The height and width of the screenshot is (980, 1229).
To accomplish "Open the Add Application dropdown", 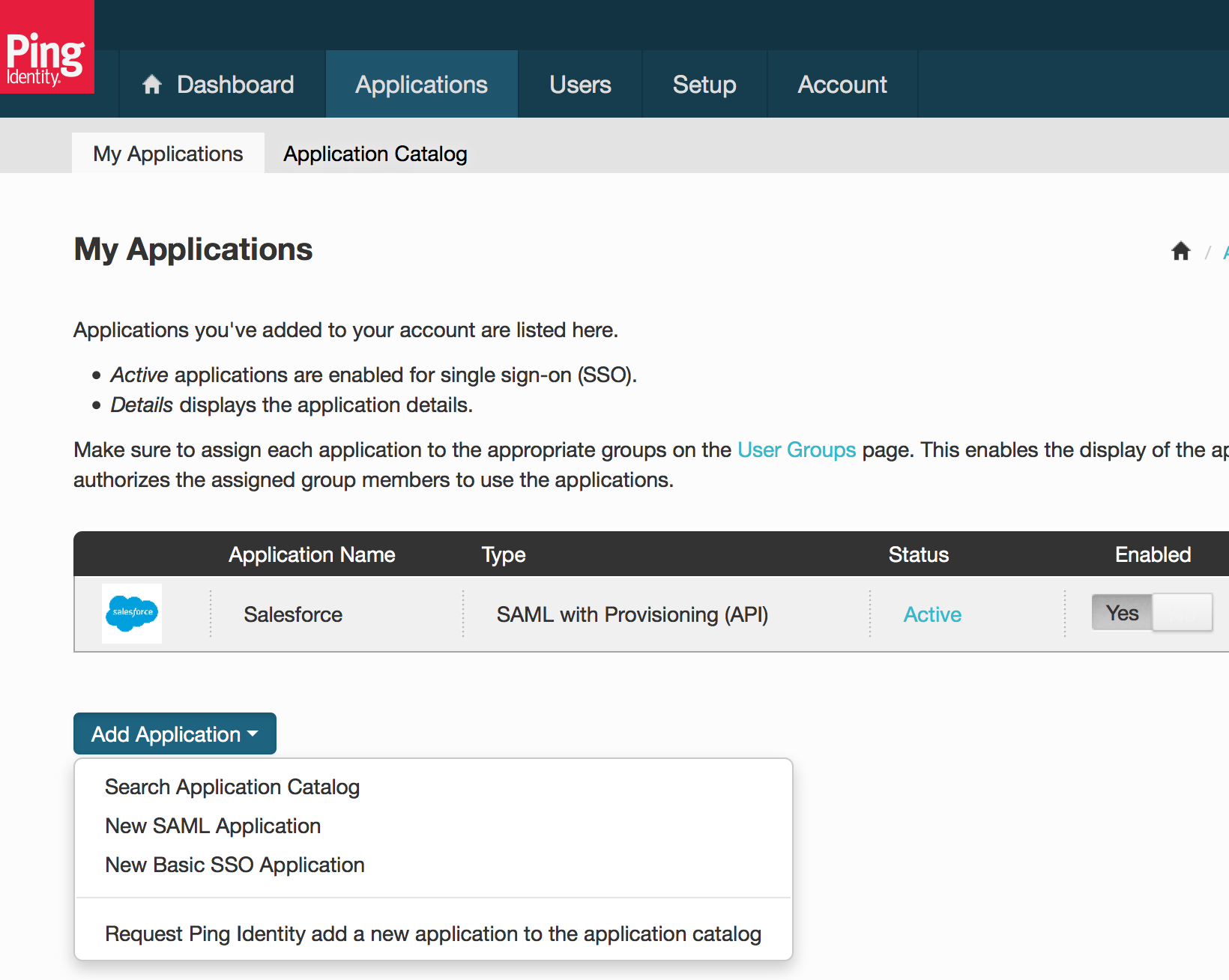I will point(174,734).
